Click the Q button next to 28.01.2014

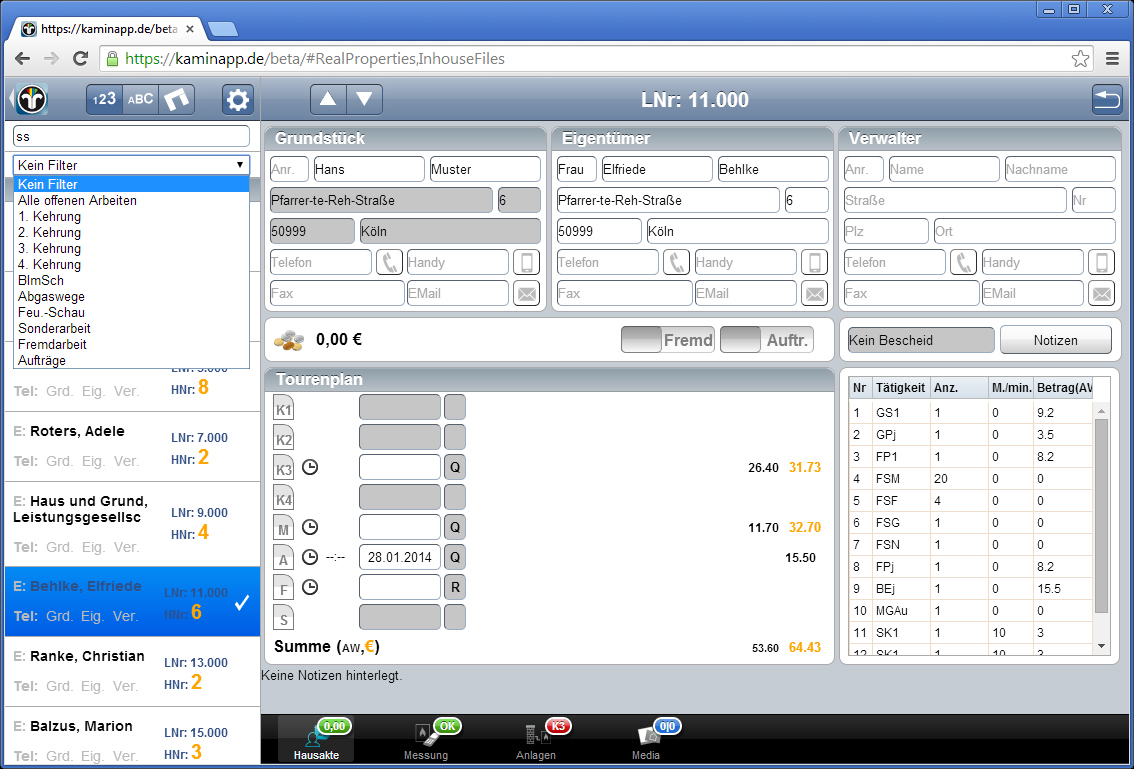coord(455,557)
